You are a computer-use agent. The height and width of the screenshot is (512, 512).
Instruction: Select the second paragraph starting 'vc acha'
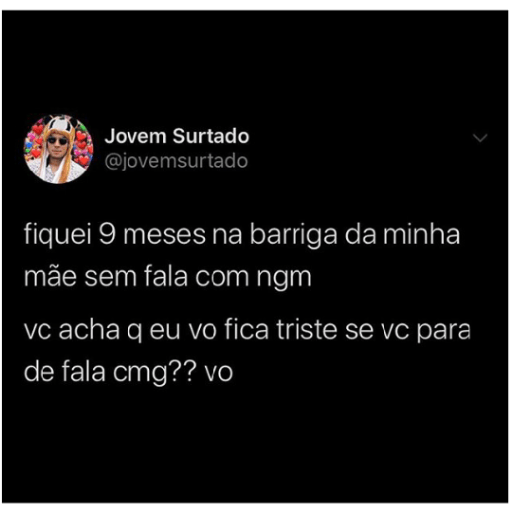247,351
